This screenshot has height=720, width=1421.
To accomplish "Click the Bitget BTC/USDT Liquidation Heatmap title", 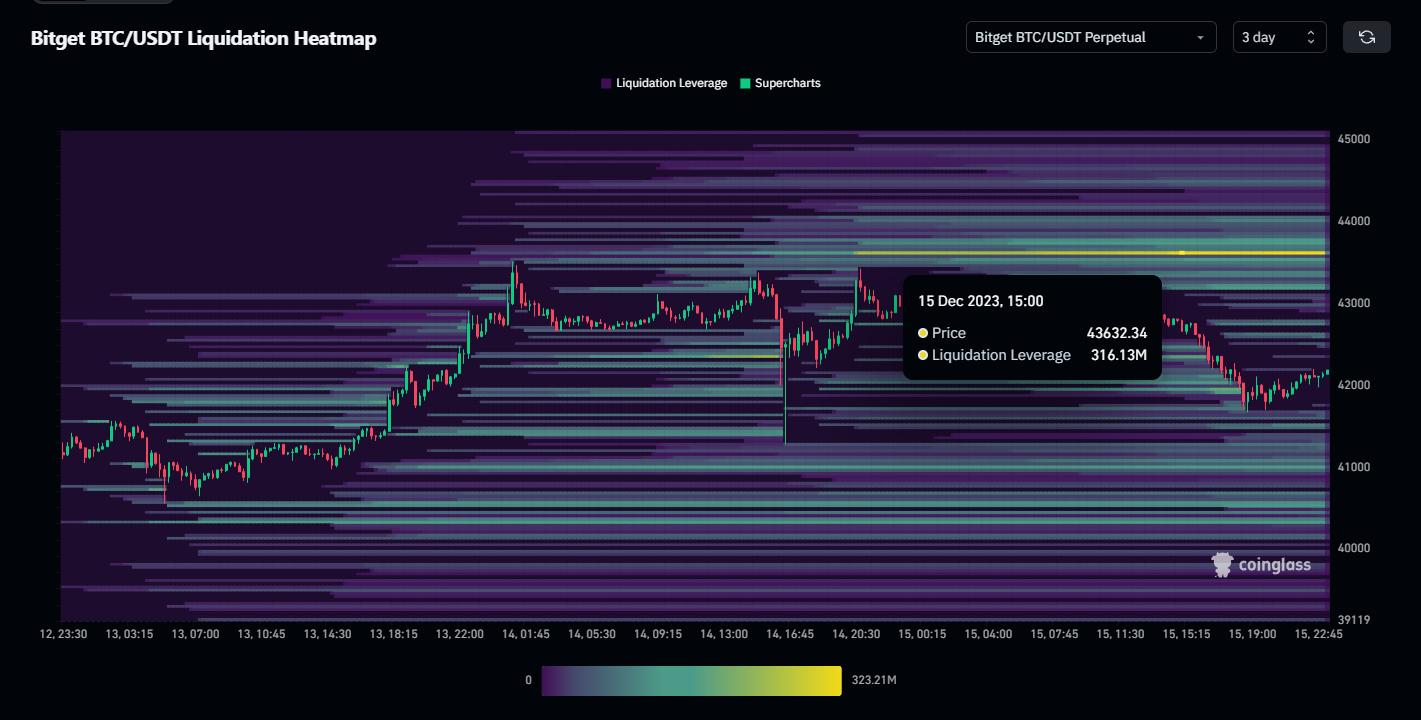I will click(x=204, y=39).
